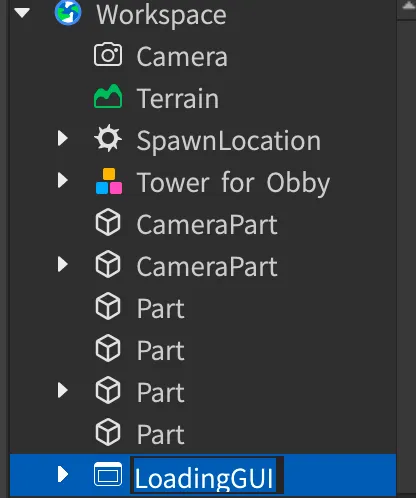Expand the SpawnLocation item

[x=62, y=138]
